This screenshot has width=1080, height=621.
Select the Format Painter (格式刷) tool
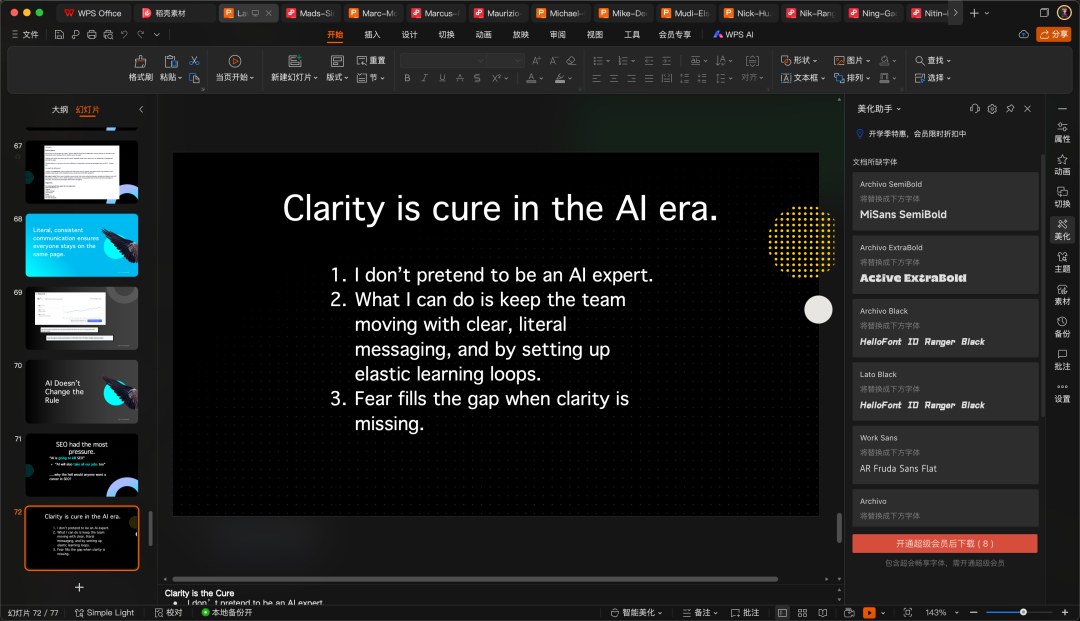point(141,68)
